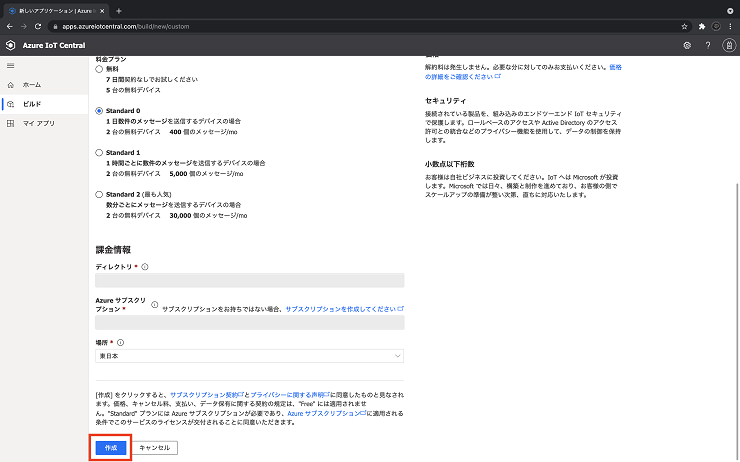The width and height of the screenshot is (740, 462).
Task: Open サブスクリプションを作成してください link
Action: [x=345, y=309]
